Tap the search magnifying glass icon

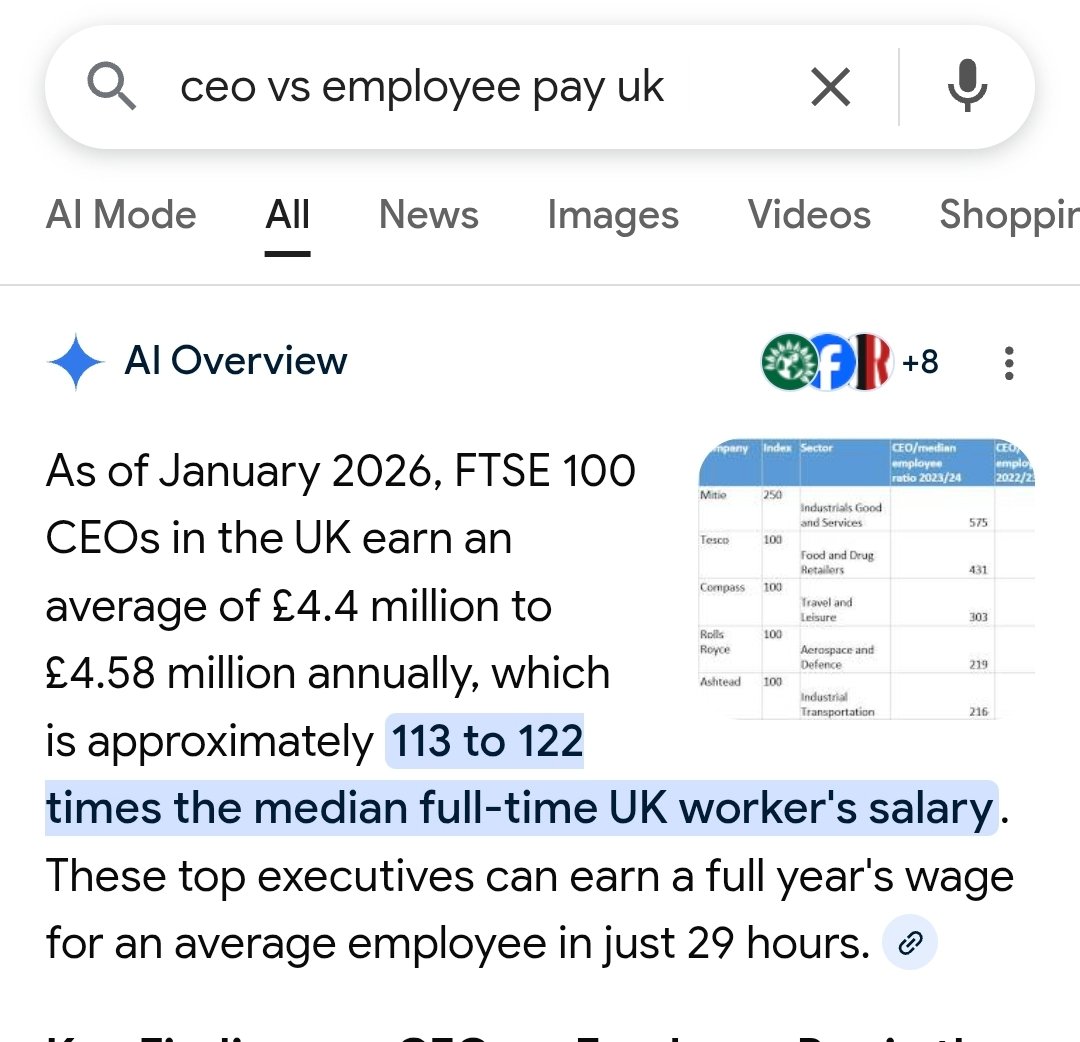pos(113,86)
